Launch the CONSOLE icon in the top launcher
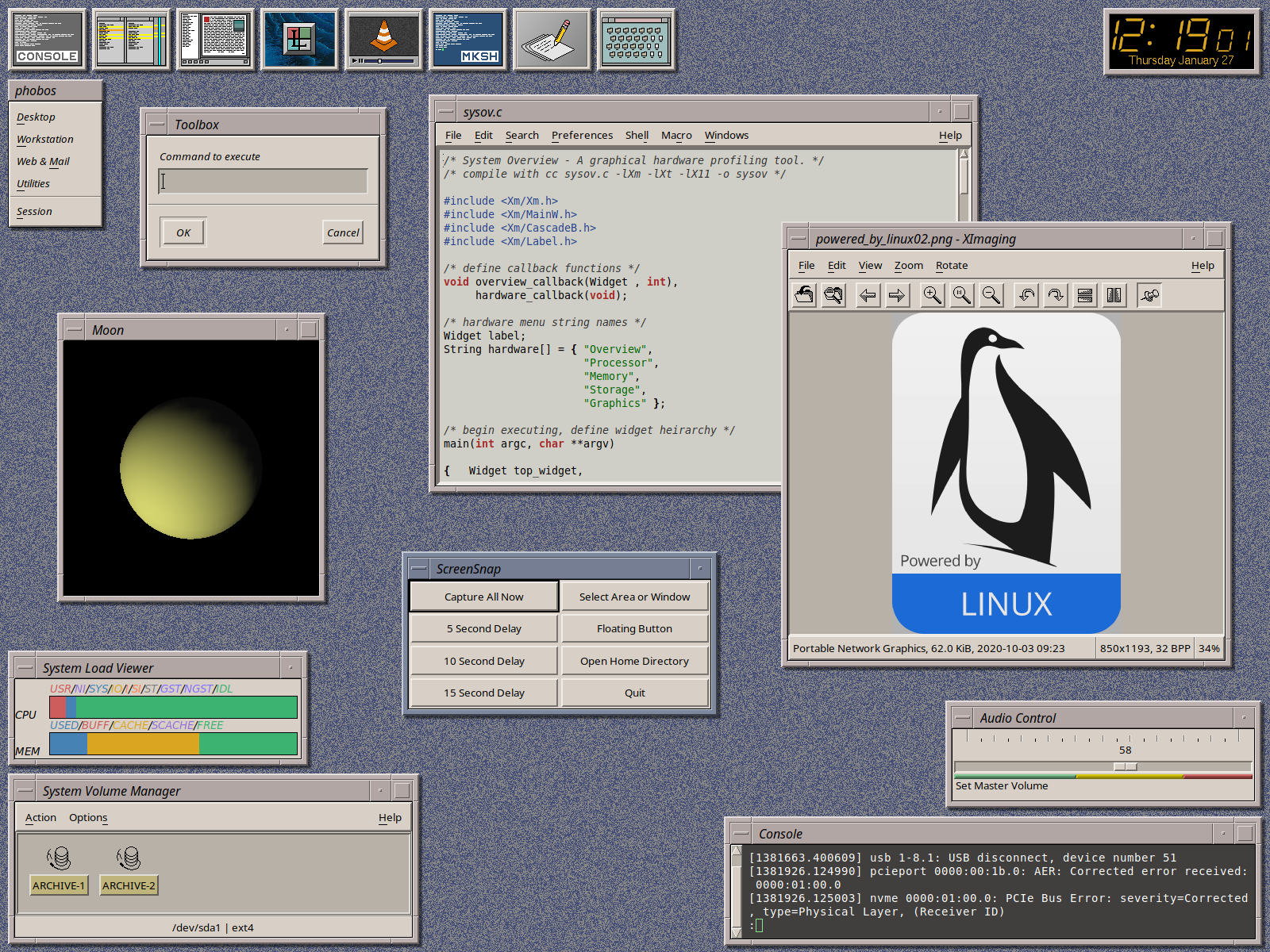The width and height of the screenshot is (1270, 952). pos(48,39)
